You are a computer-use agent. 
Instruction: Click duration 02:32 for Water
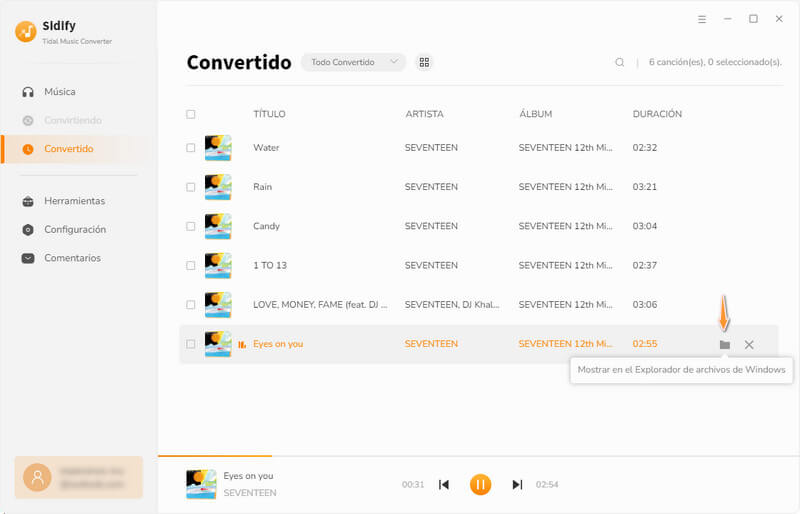645,148
